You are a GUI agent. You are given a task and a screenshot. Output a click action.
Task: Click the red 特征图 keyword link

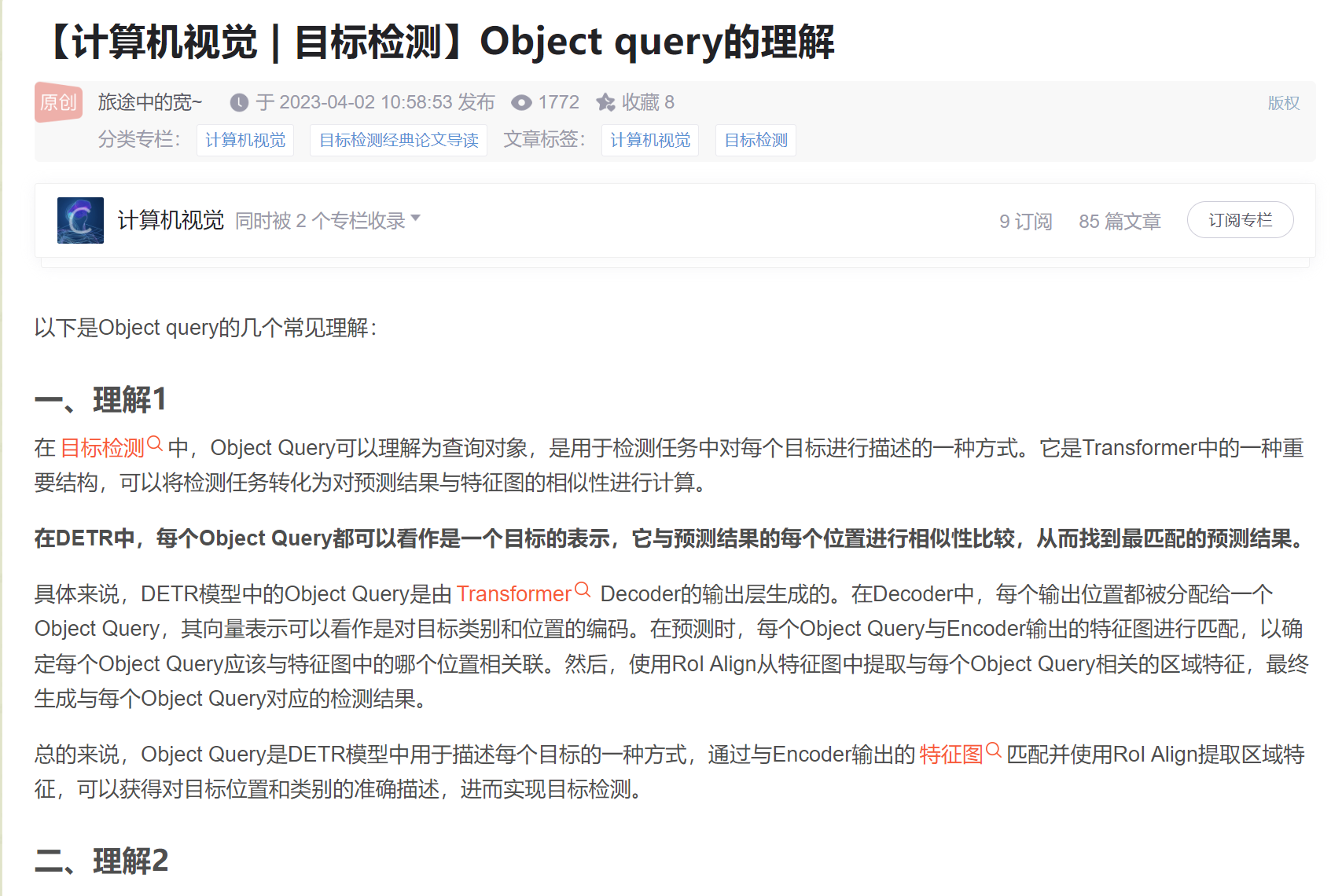pos(951,755)
